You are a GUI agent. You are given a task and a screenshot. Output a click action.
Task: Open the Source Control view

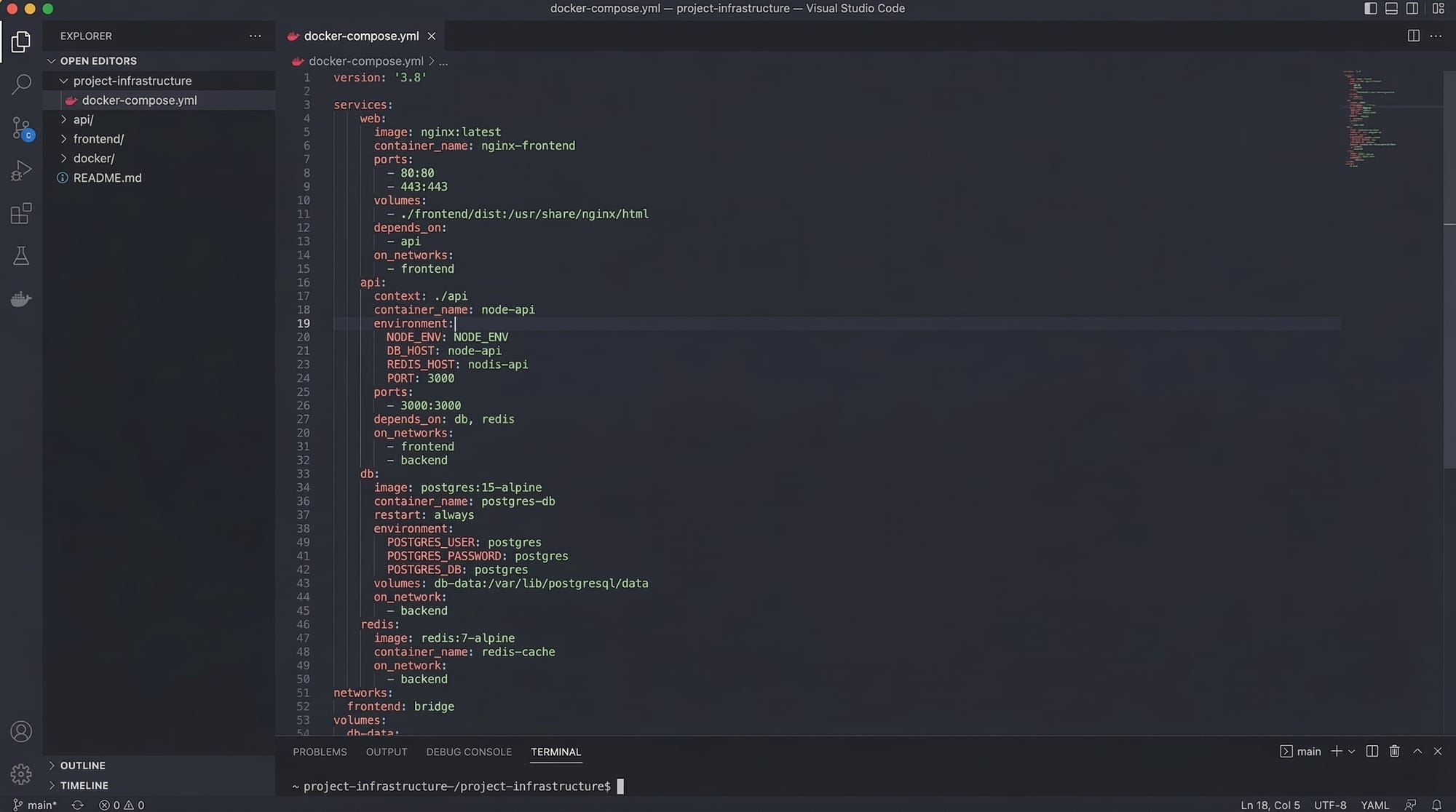(21, 128)
